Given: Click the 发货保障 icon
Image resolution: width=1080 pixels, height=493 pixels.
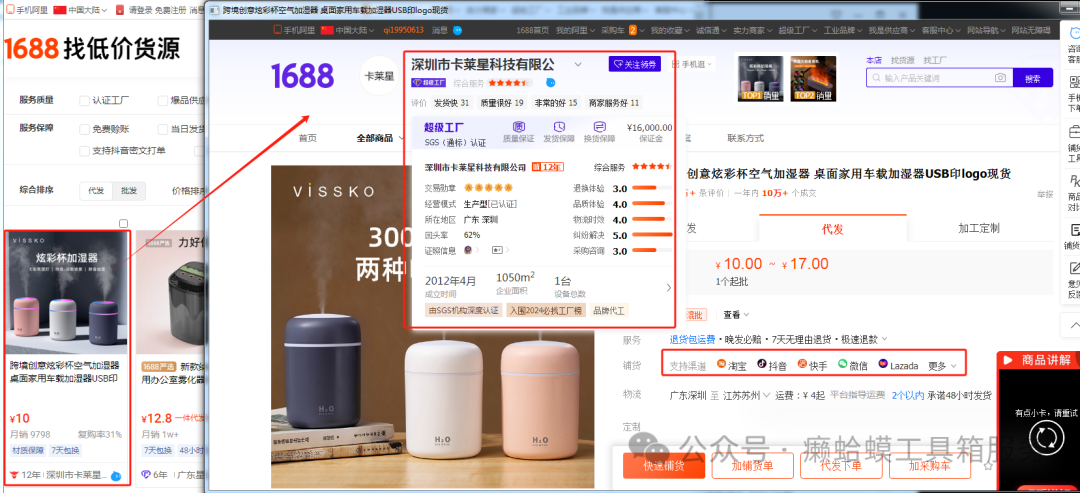Looking at the screenshot, I should click(x=559, y=127).
